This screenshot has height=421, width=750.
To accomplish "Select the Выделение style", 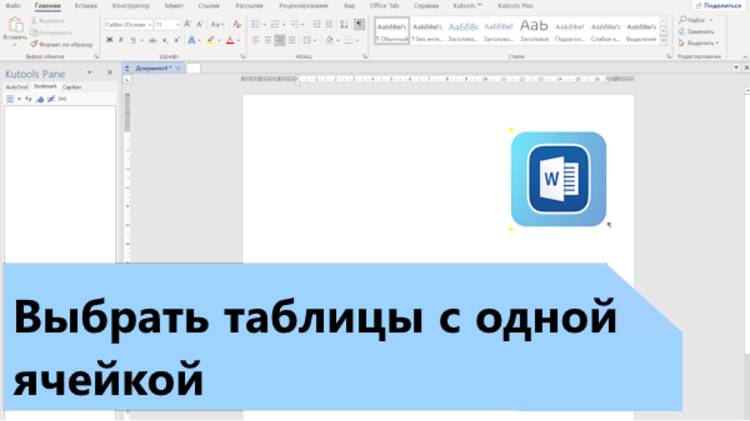I will pos(641,31).
